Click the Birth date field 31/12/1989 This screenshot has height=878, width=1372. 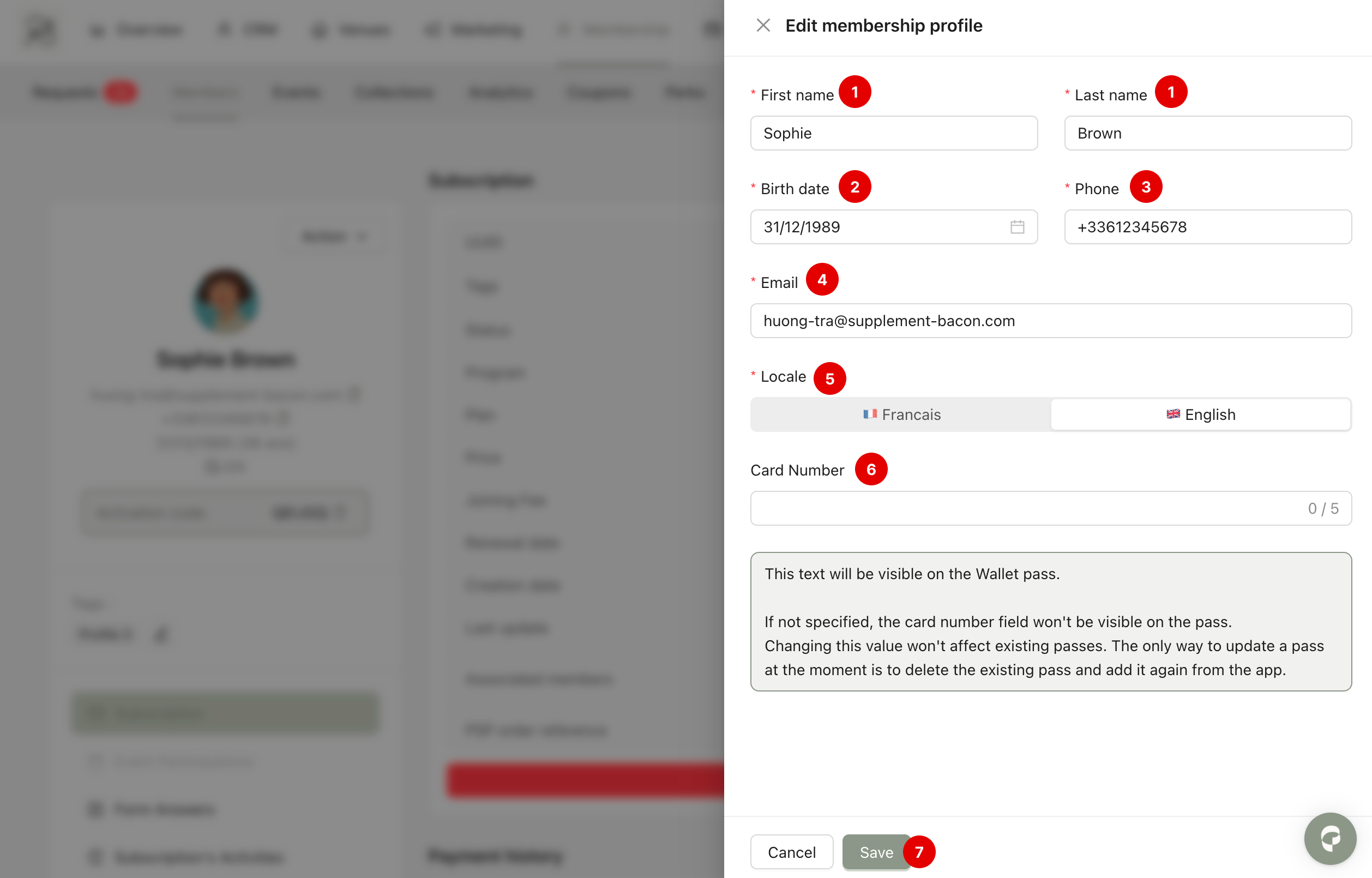click(x=878, y=227)
